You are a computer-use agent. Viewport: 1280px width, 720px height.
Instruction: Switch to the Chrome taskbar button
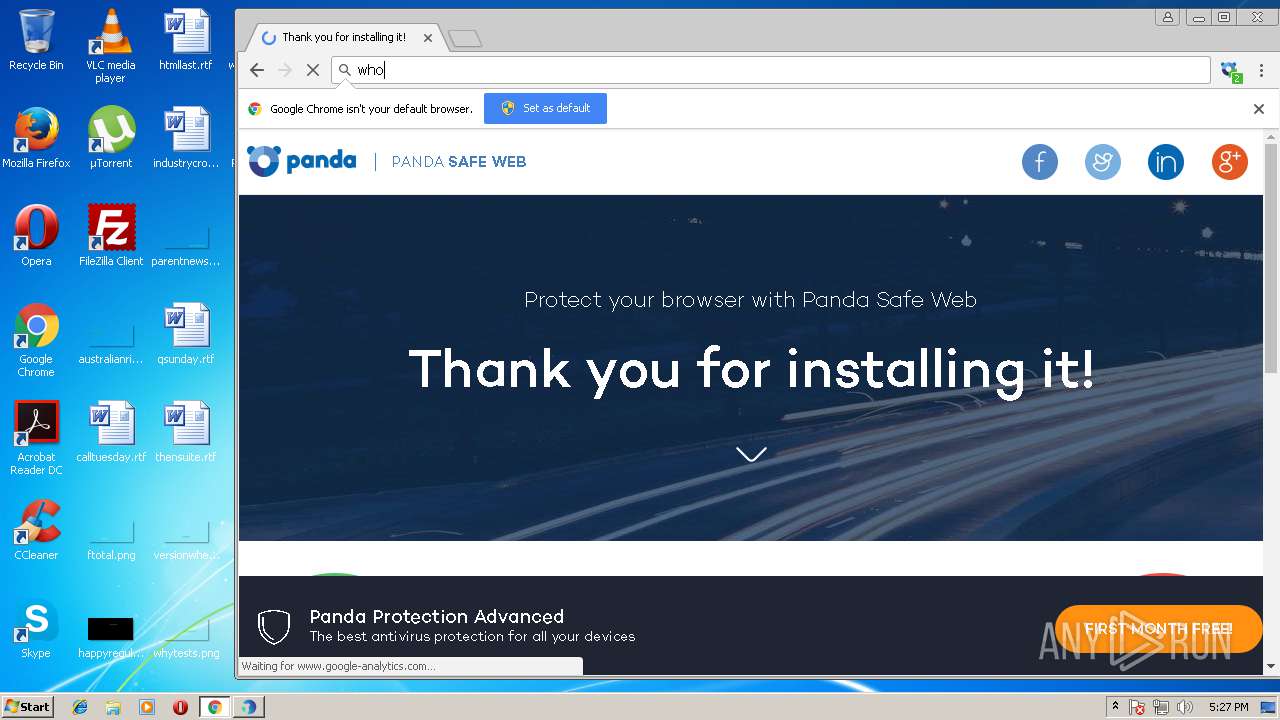click(x=214, y=707)
